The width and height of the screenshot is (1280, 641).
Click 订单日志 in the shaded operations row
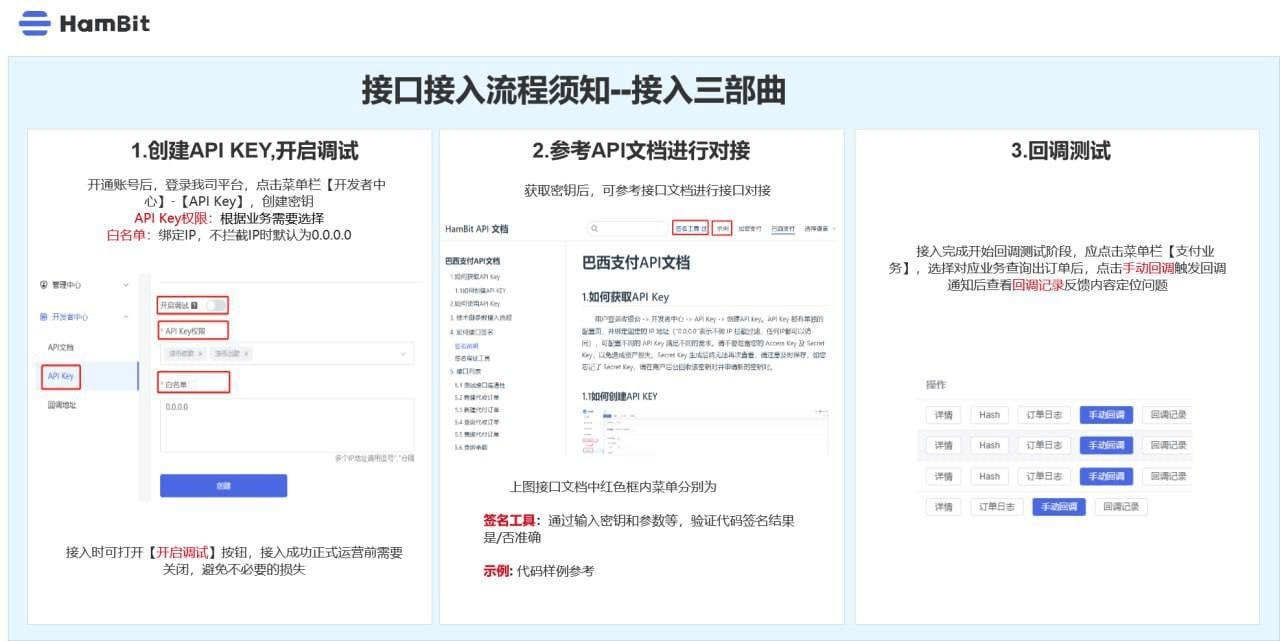click(x=1044, y=445)
